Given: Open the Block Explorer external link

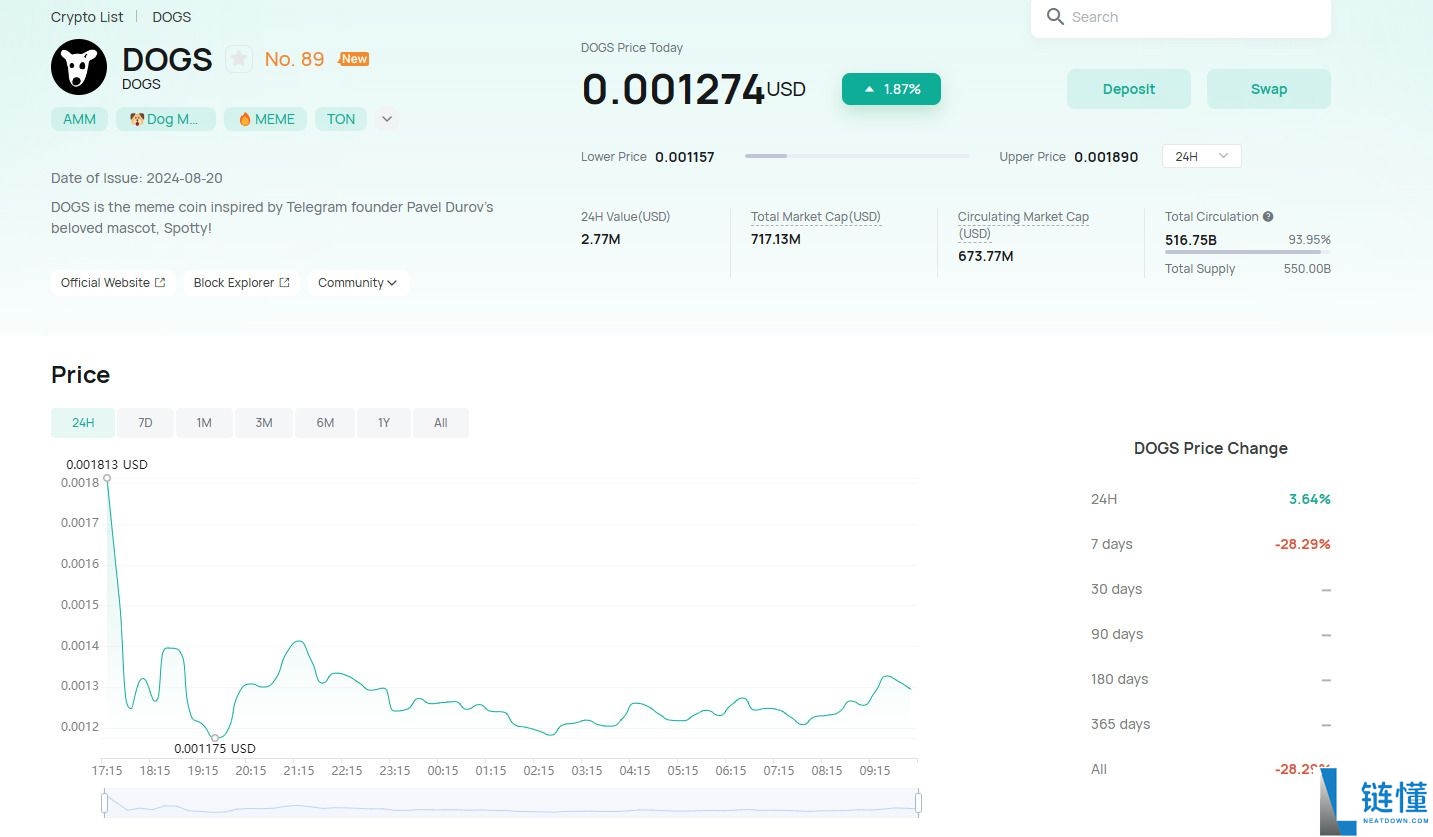Looking at the screenshot, I should click(241, 283).
